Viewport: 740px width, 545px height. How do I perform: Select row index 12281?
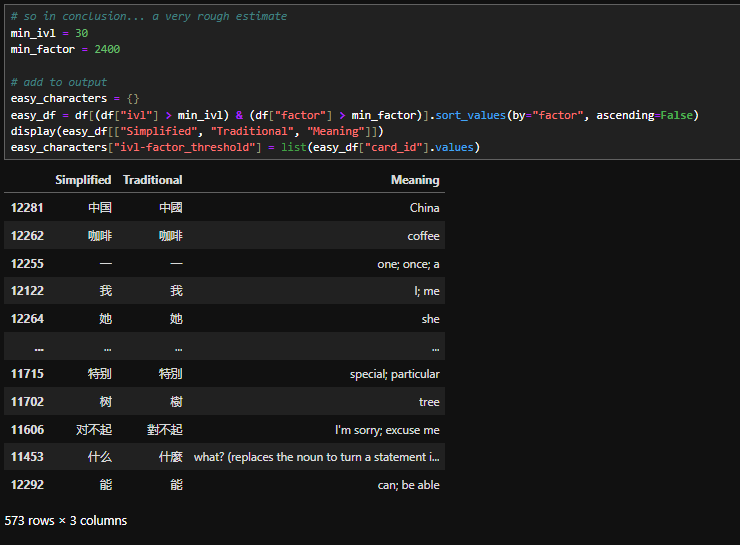29,208
